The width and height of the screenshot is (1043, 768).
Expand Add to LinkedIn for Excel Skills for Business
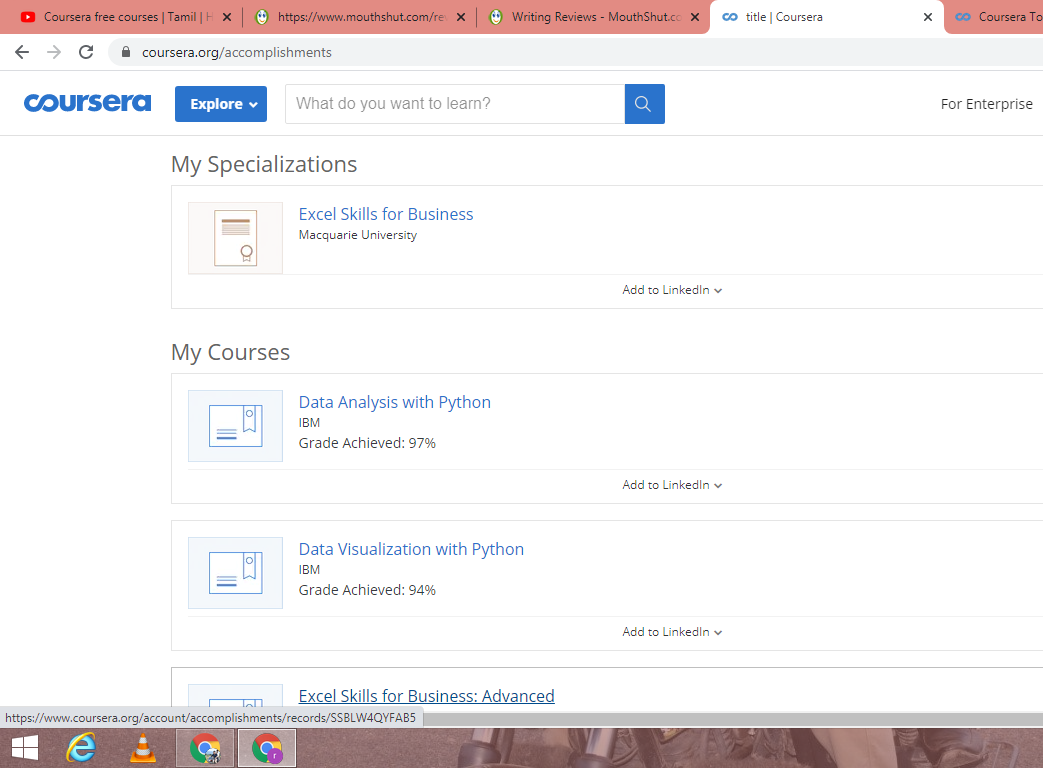click(672, 290)
